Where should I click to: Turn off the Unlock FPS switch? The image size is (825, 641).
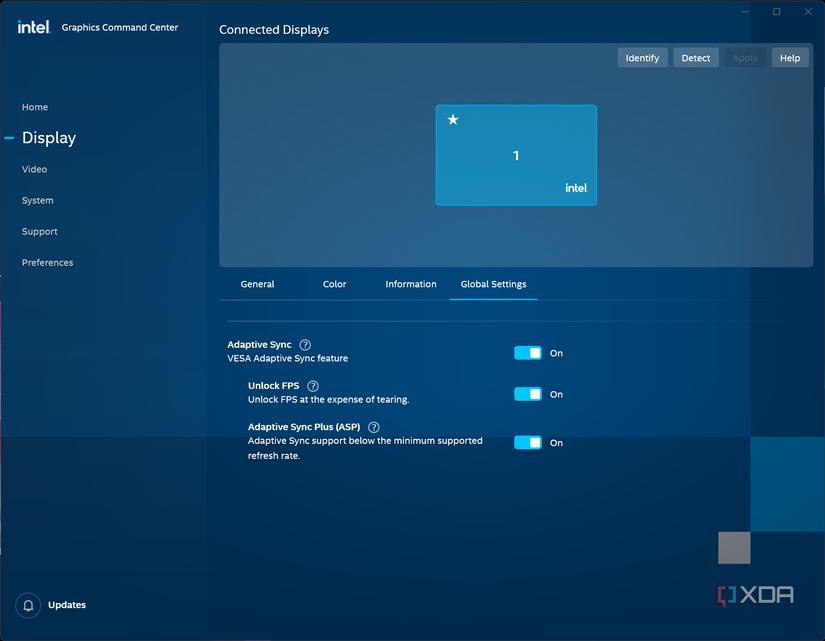(528, 394)
